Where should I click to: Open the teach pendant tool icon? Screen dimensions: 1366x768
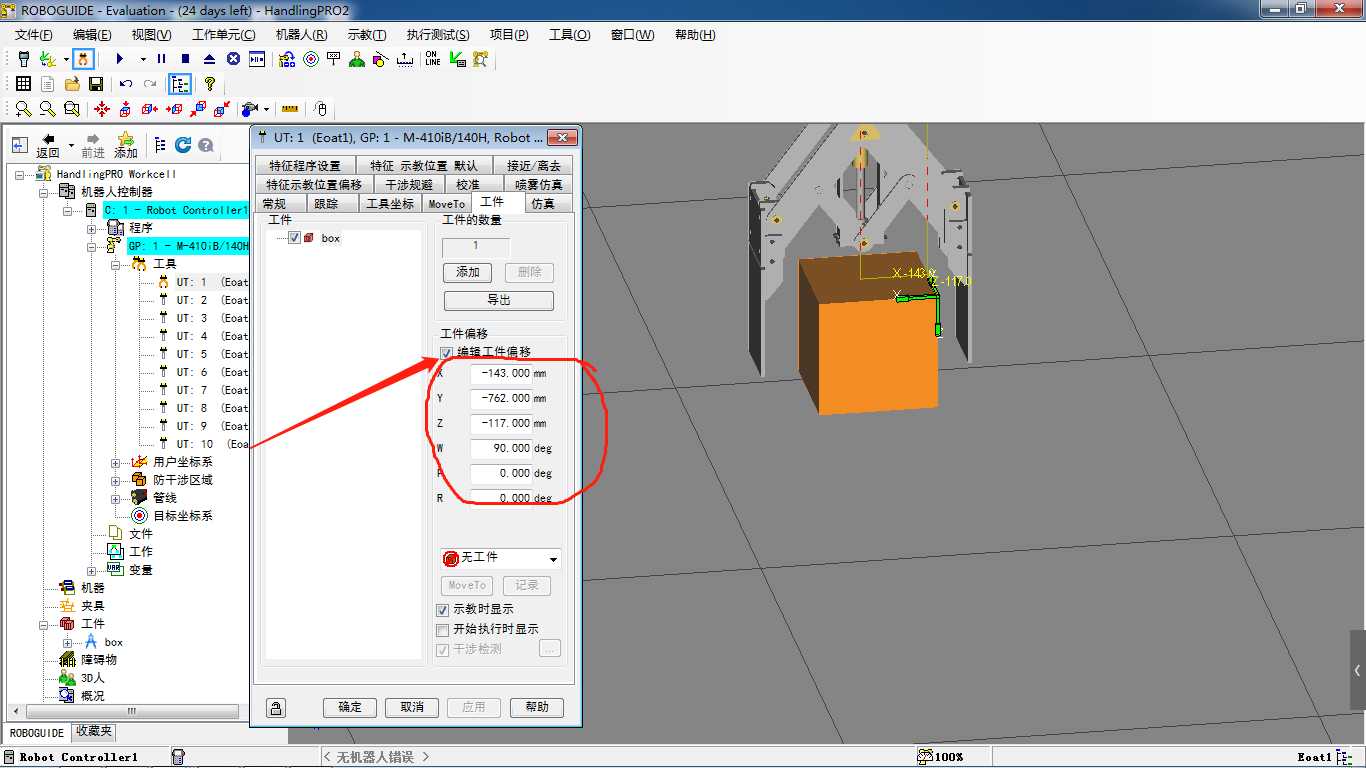pyautogui.click(x=24, y=59)
